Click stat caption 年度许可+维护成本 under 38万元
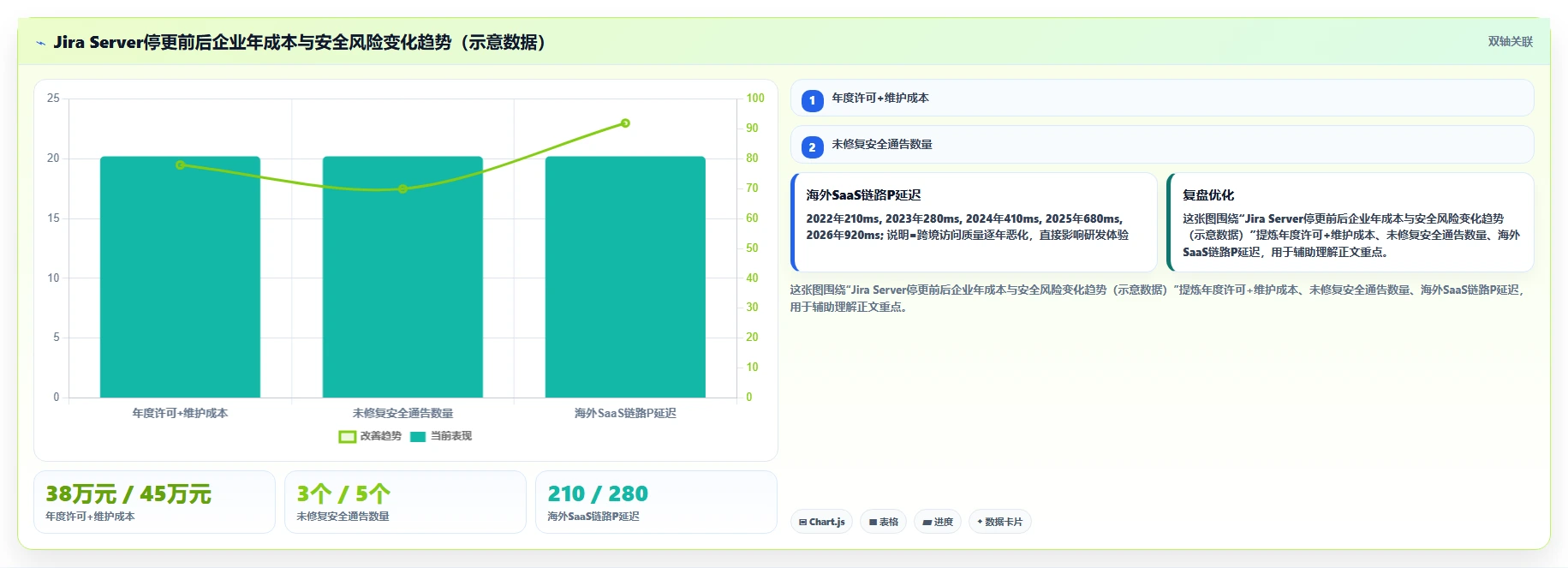The height and width of the screenshot is (568, 1568). 90,517
